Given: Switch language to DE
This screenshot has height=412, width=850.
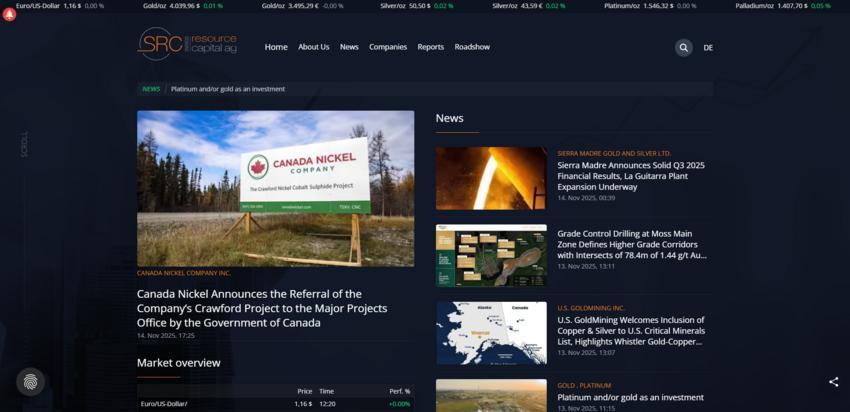Looking at the screenshot, I should point(708,48).
